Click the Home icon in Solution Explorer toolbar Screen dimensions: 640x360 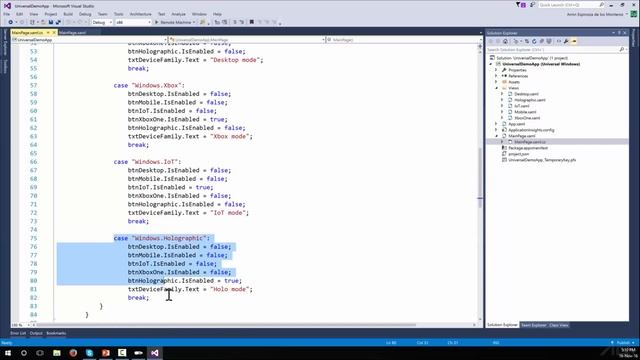[505, 41]
